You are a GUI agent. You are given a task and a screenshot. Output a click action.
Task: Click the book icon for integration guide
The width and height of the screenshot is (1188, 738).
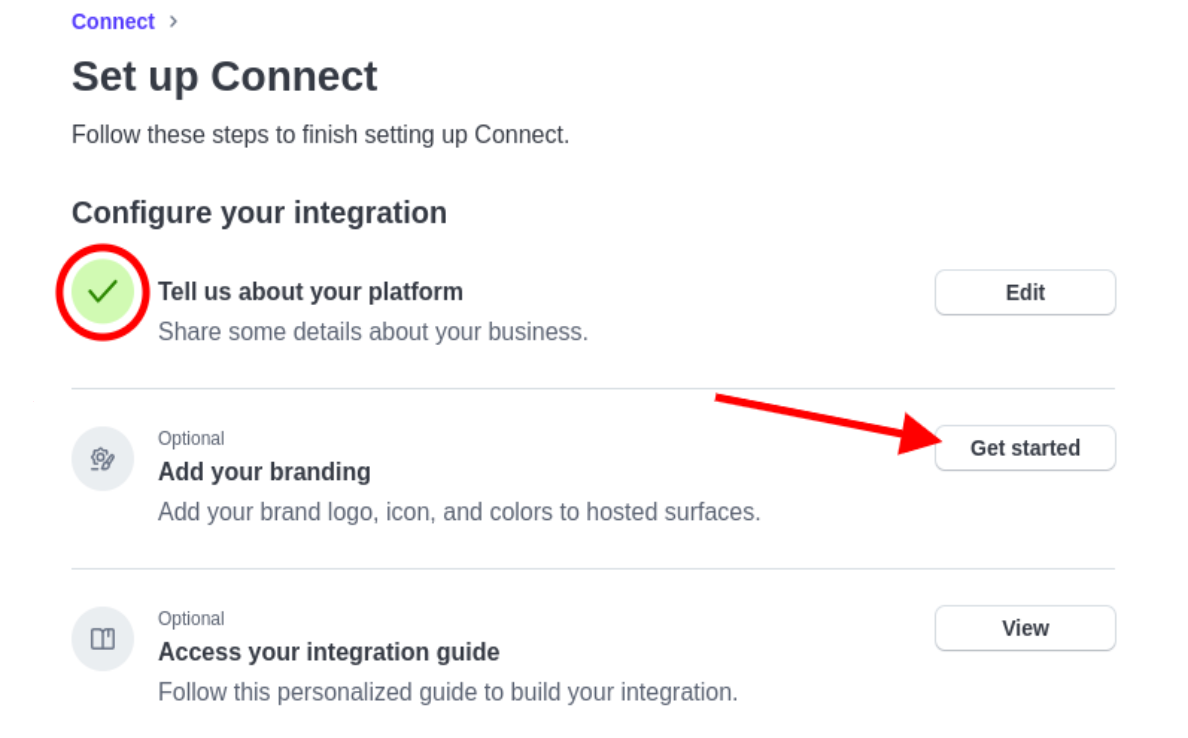(x=102, y=639)
